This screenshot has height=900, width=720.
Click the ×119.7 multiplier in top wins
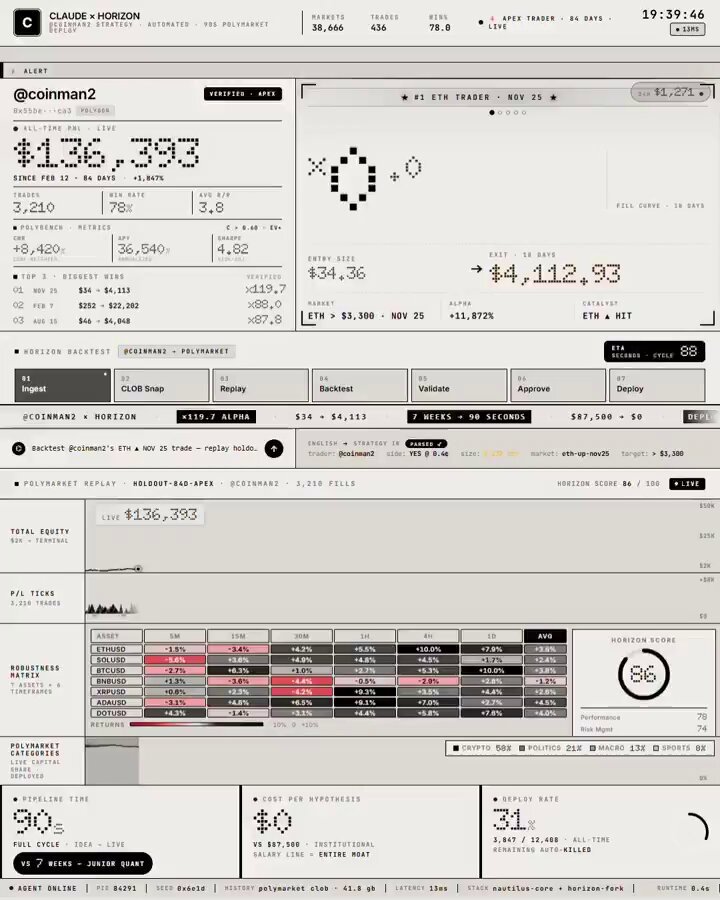(x=265, y=289)
